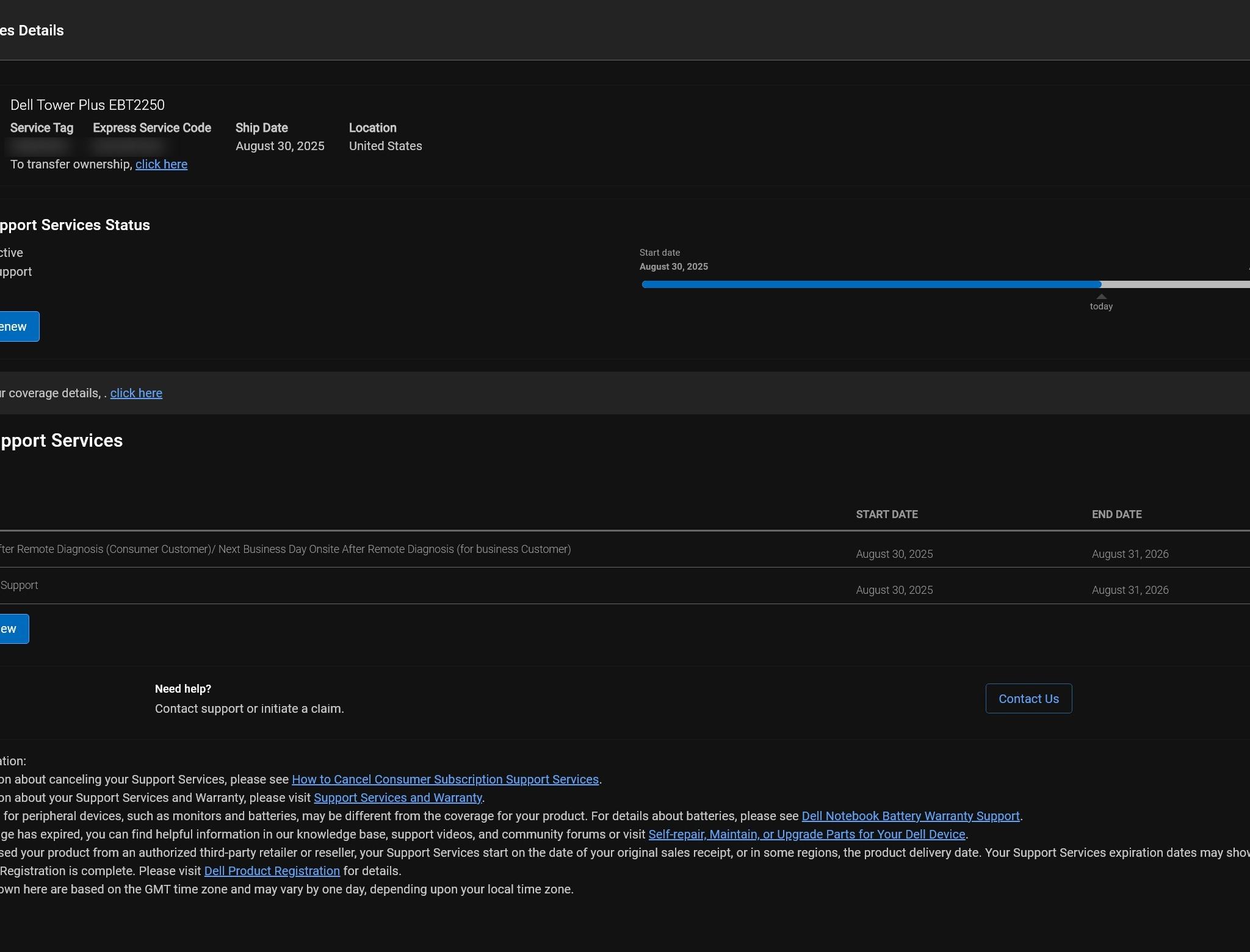Select the bold "August 30, 2025" timeline start date
The image size is (1250, 952).
click(674, 267)
